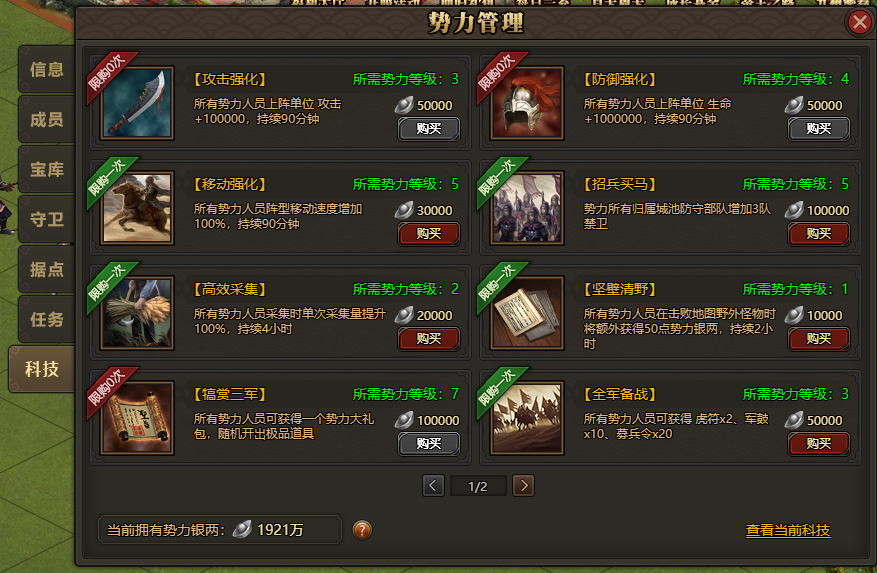Screen dimensions: 877x573
Task: Open the 成员 tab
Action: tap(47, 119)
